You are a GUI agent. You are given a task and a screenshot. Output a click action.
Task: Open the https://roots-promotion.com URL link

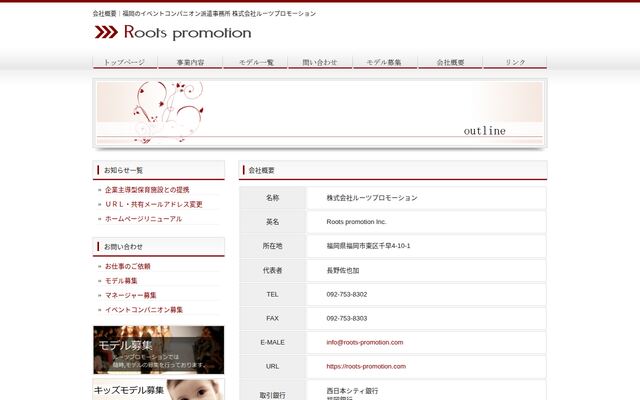pos(366,367)
